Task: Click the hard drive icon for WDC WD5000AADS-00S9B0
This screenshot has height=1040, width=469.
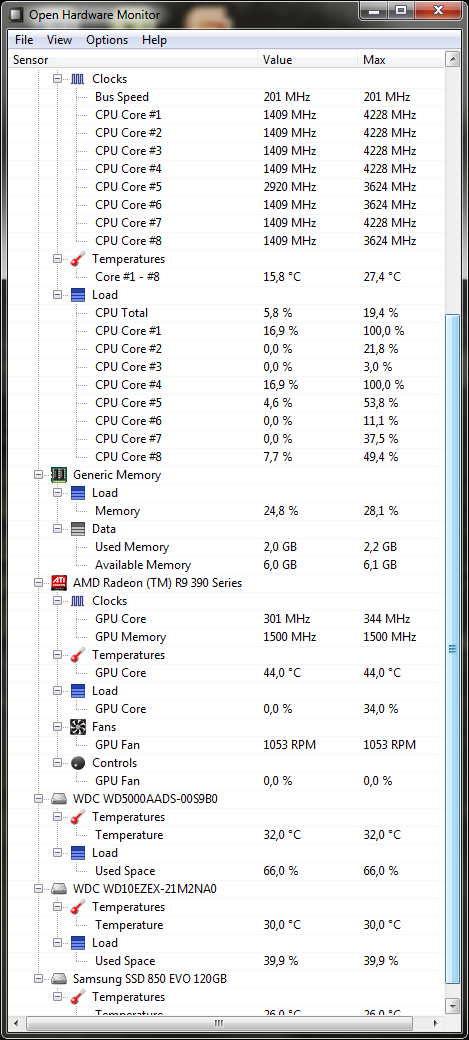Action: [x=59, y=799]
